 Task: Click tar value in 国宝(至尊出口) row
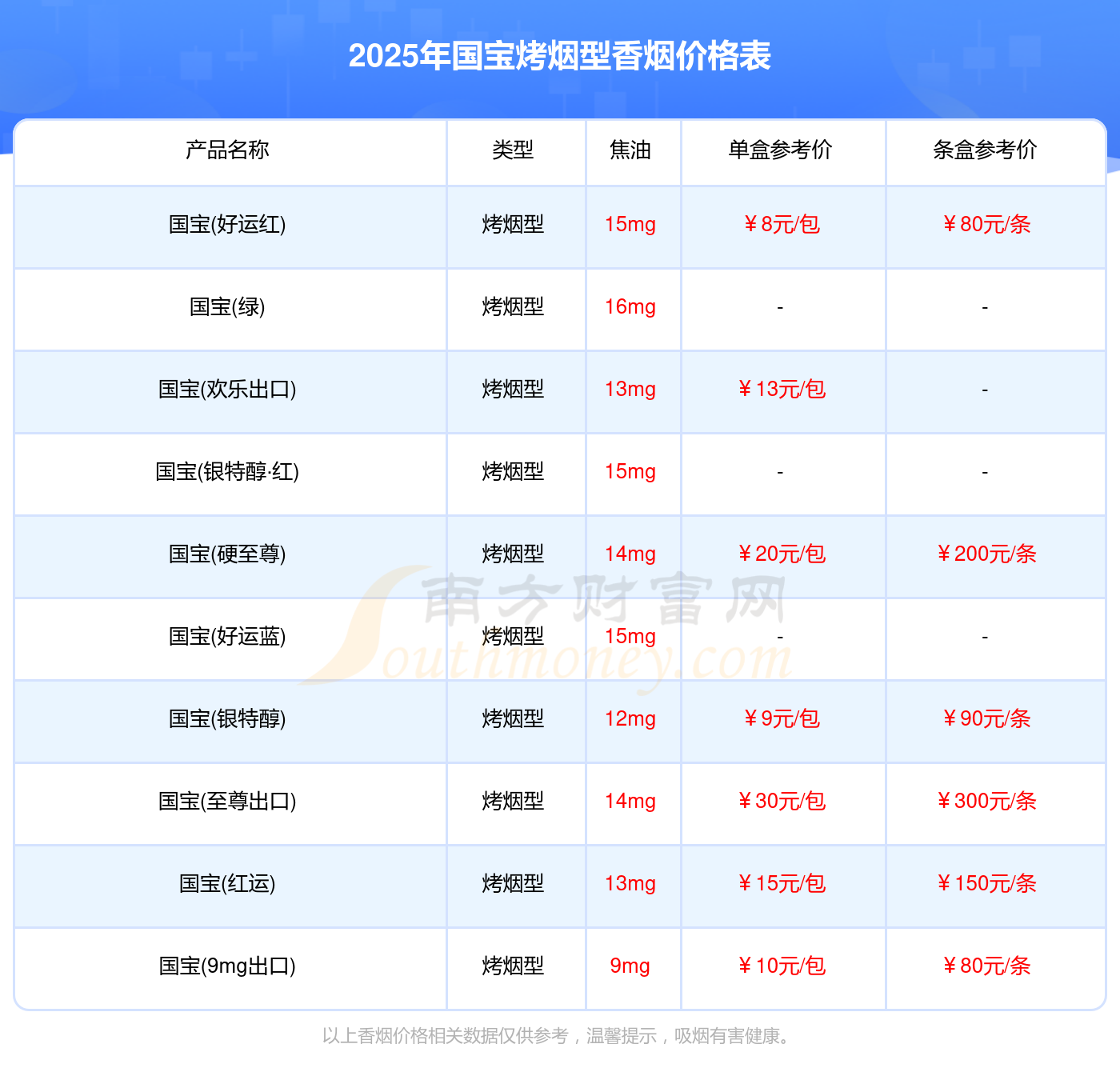coord(630,802)
